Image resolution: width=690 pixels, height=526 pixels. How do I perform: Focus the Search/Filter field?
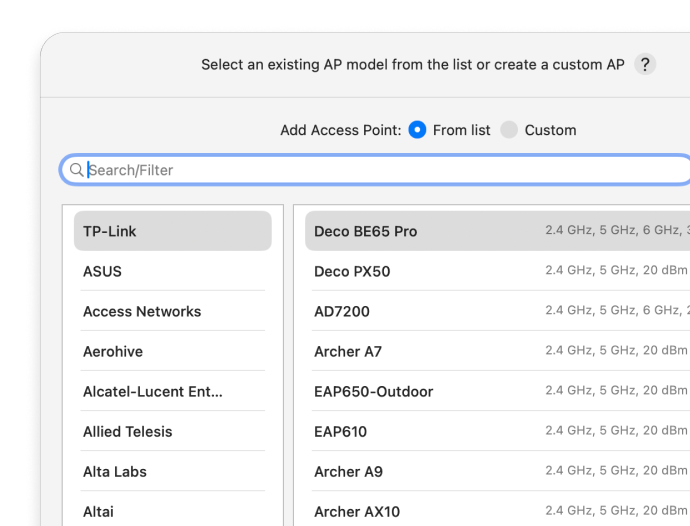coord(376,170)
